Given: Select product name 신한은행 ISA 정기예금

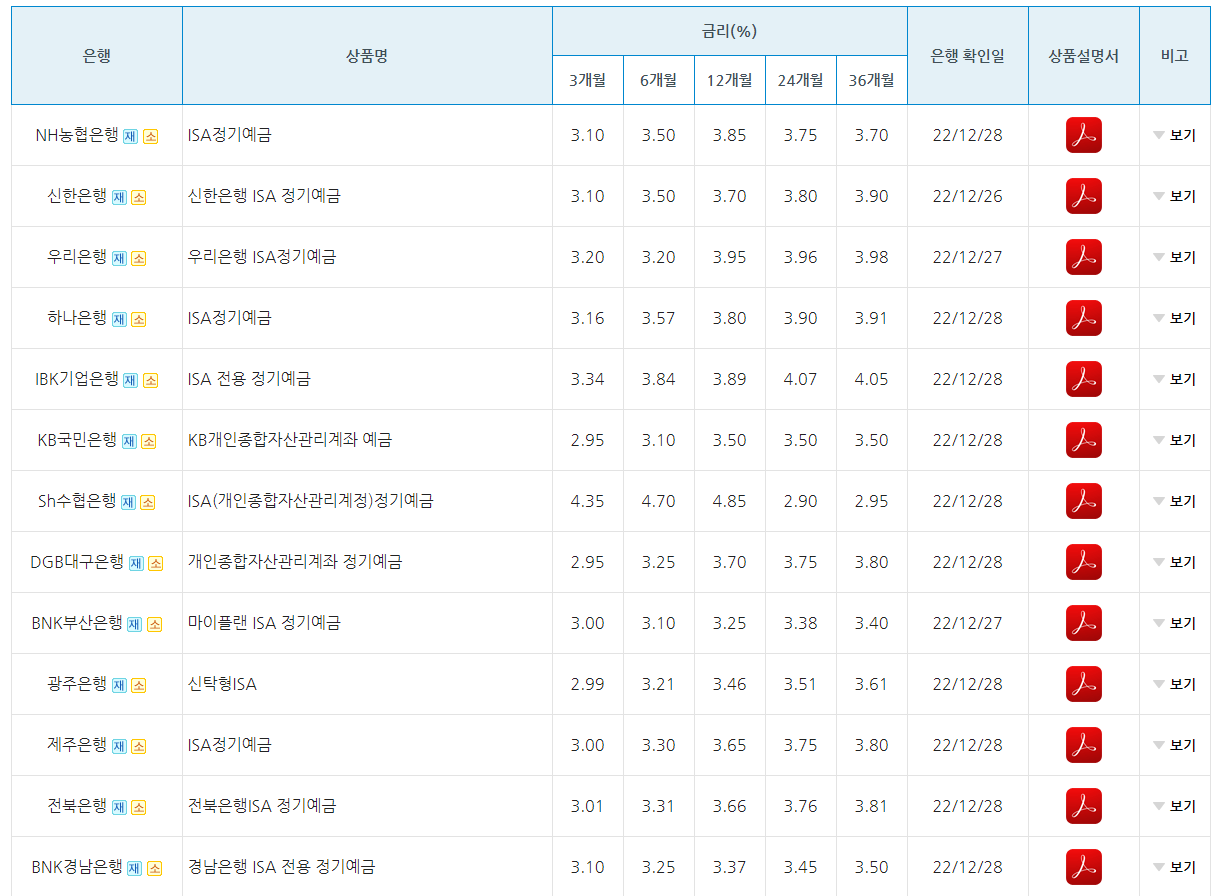Looking at the screenshot, I should [x=264, y=196].
